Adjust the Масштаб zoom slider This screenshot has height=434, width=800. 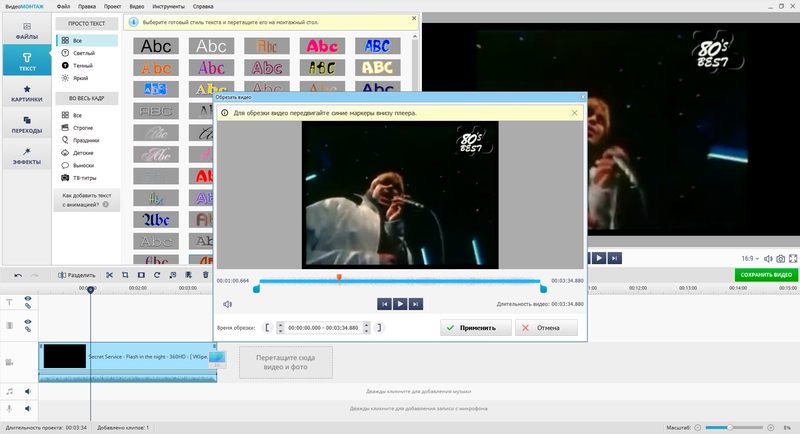734,427
